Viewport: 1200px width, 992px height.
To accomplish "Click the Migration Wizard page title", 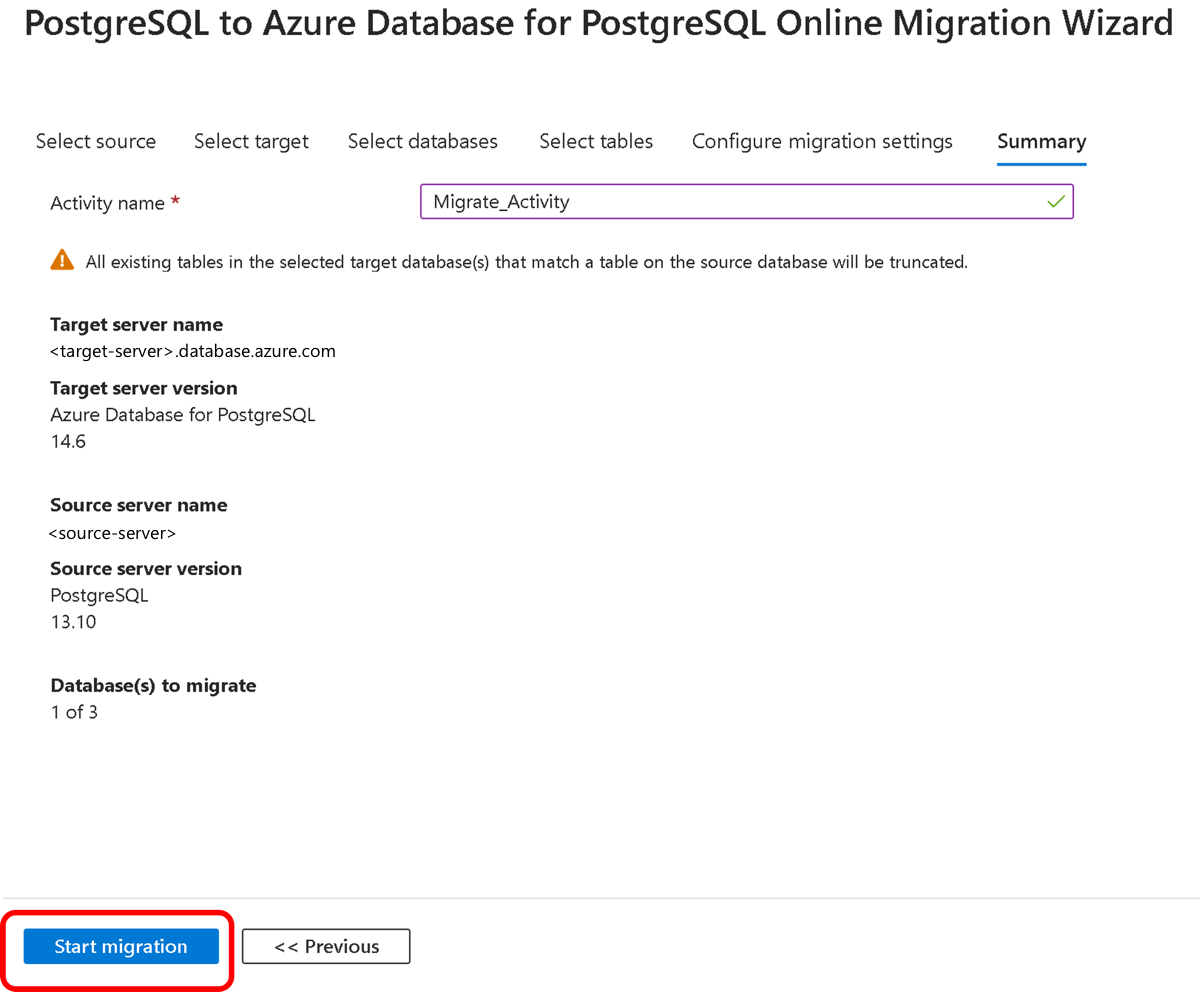I will (x=598, y=23).
